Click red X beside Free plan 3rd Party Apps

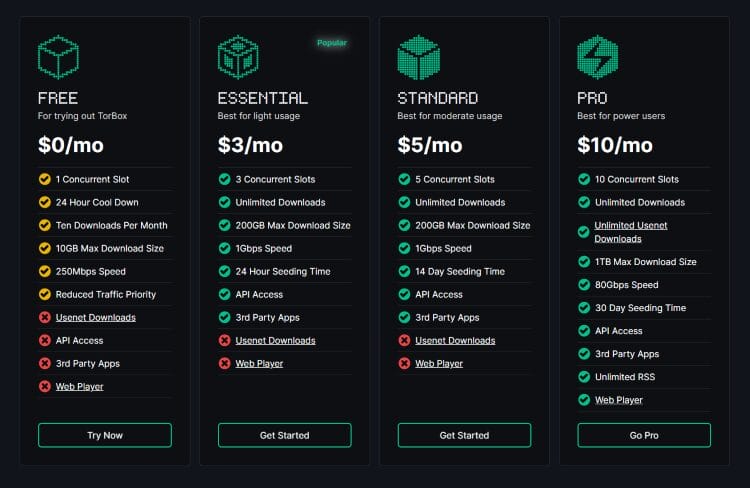tap(44, 363)
